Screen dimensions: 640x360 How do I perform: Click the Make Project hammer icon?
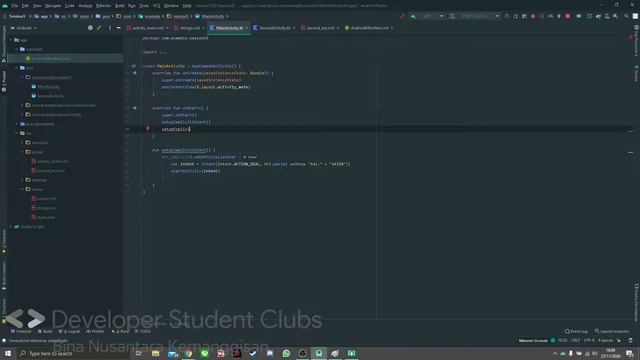402,16
